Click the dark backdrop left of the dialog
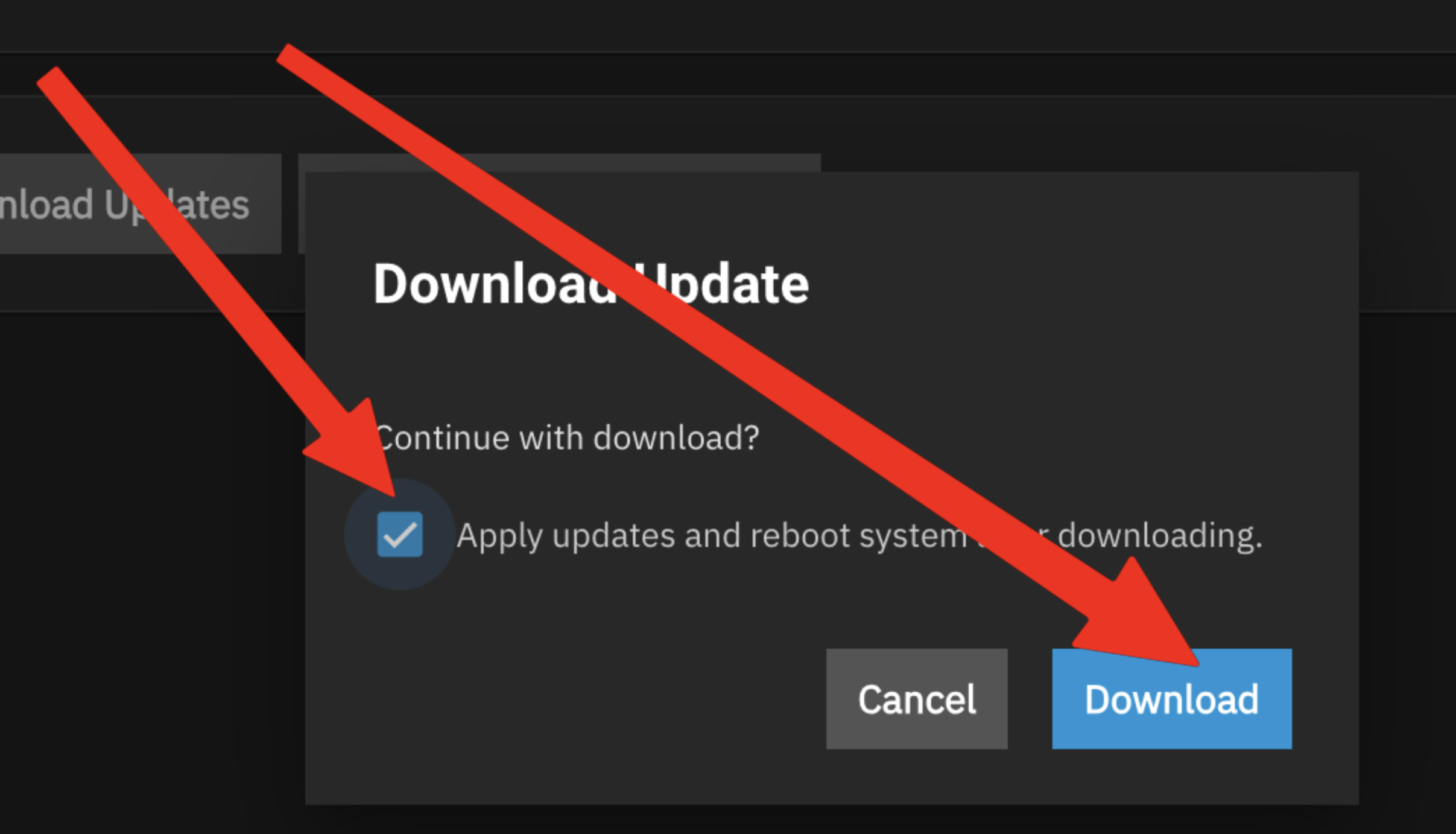 click(151, 543)
